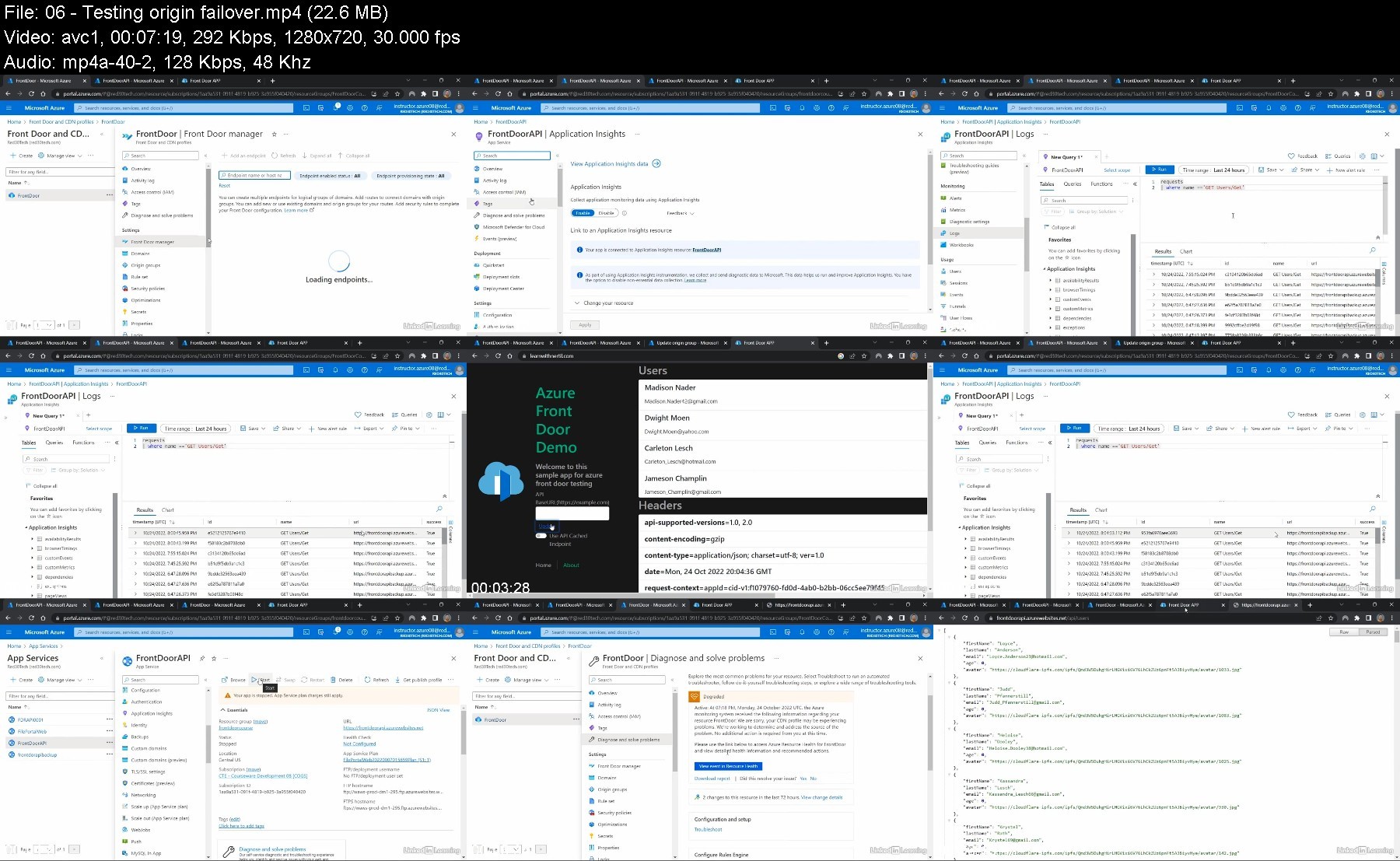Click Download report link in the Diagnose frame

[x=712, y=779]
